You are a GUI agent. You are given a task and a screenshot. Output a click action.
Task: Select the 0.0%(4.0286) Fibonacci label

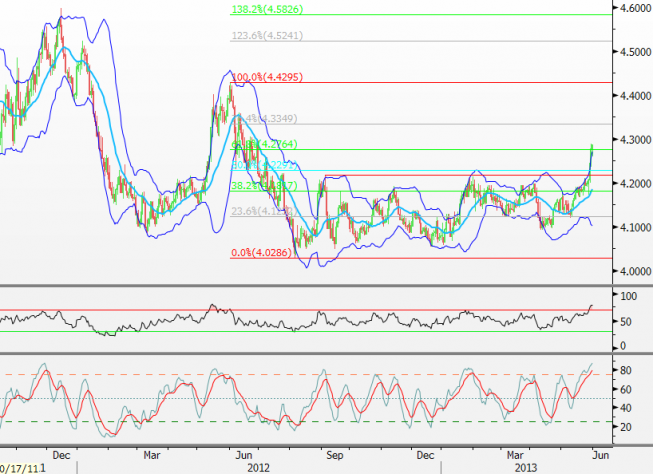point(262,253)
